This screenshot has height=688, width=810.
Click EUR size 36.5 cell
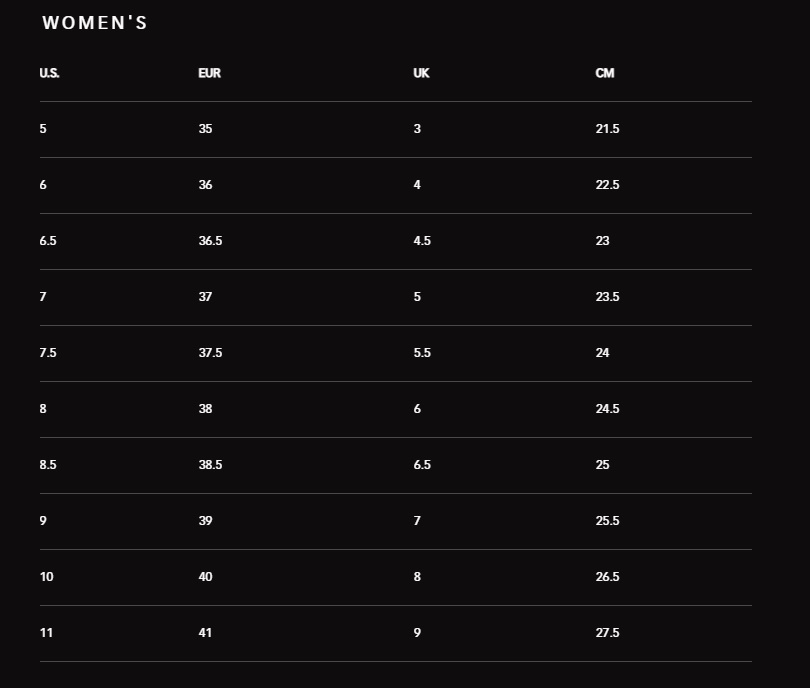[x=210, y=241]
